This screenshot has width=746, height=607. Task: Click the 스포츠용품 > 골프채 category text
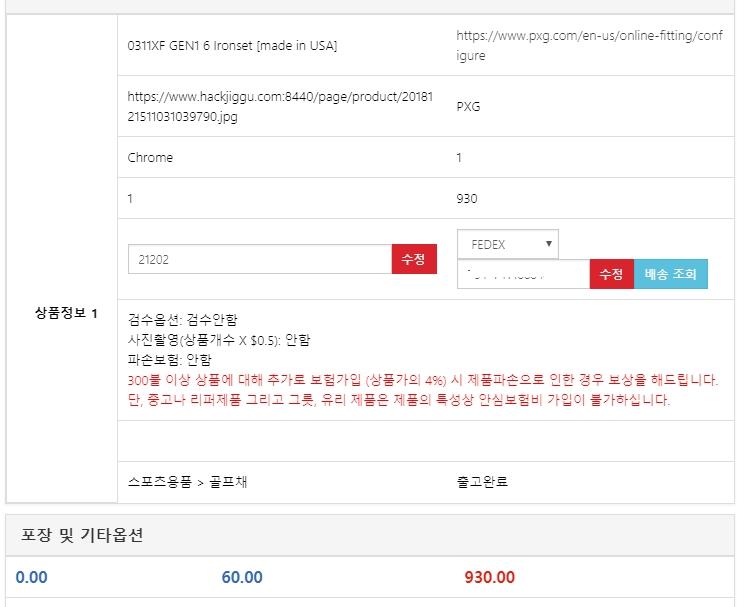tap(188, 481)
